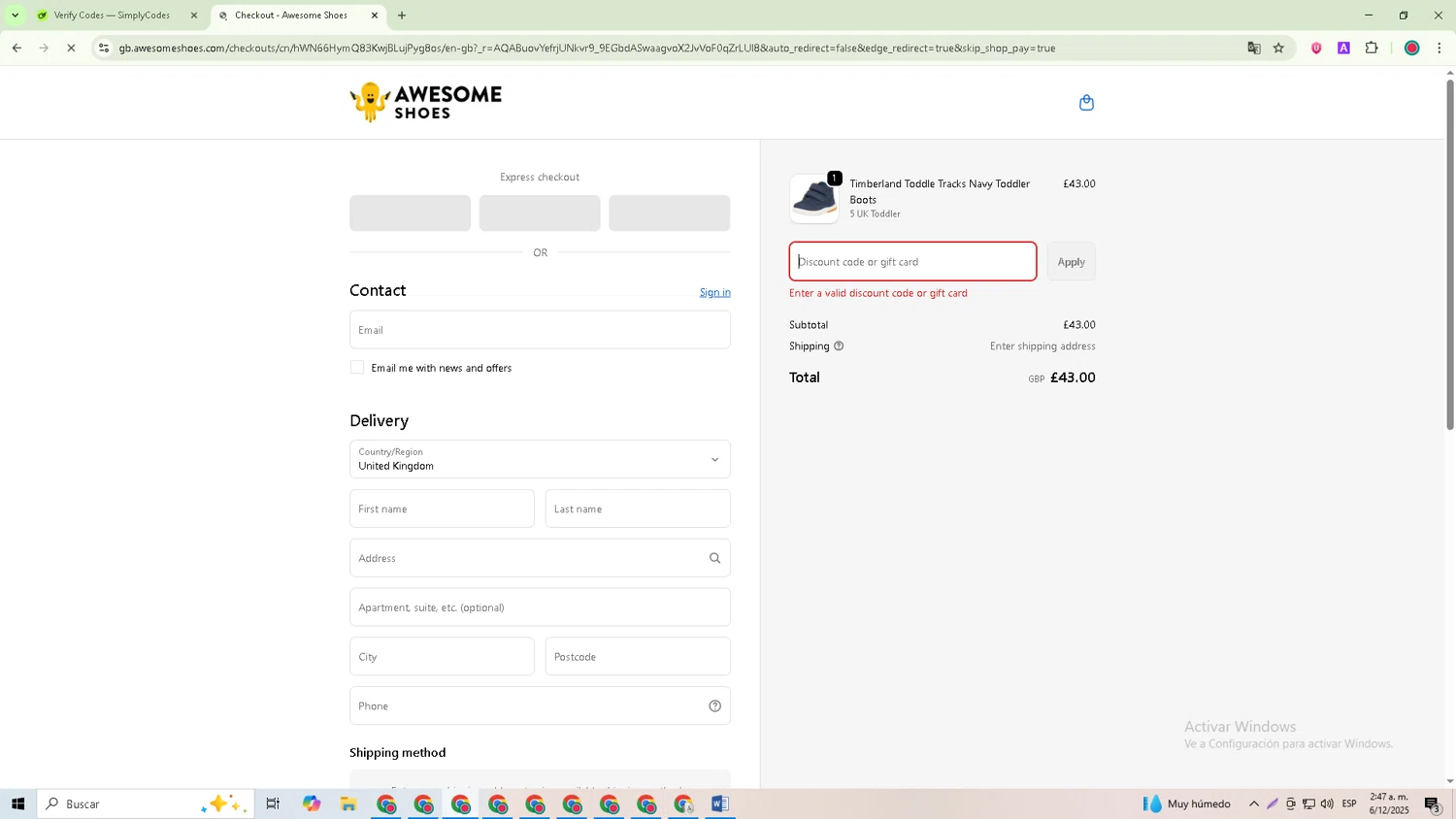Expand the Country/Region dropdown
The image size is (1456, 819).
[x=540, y=460]
